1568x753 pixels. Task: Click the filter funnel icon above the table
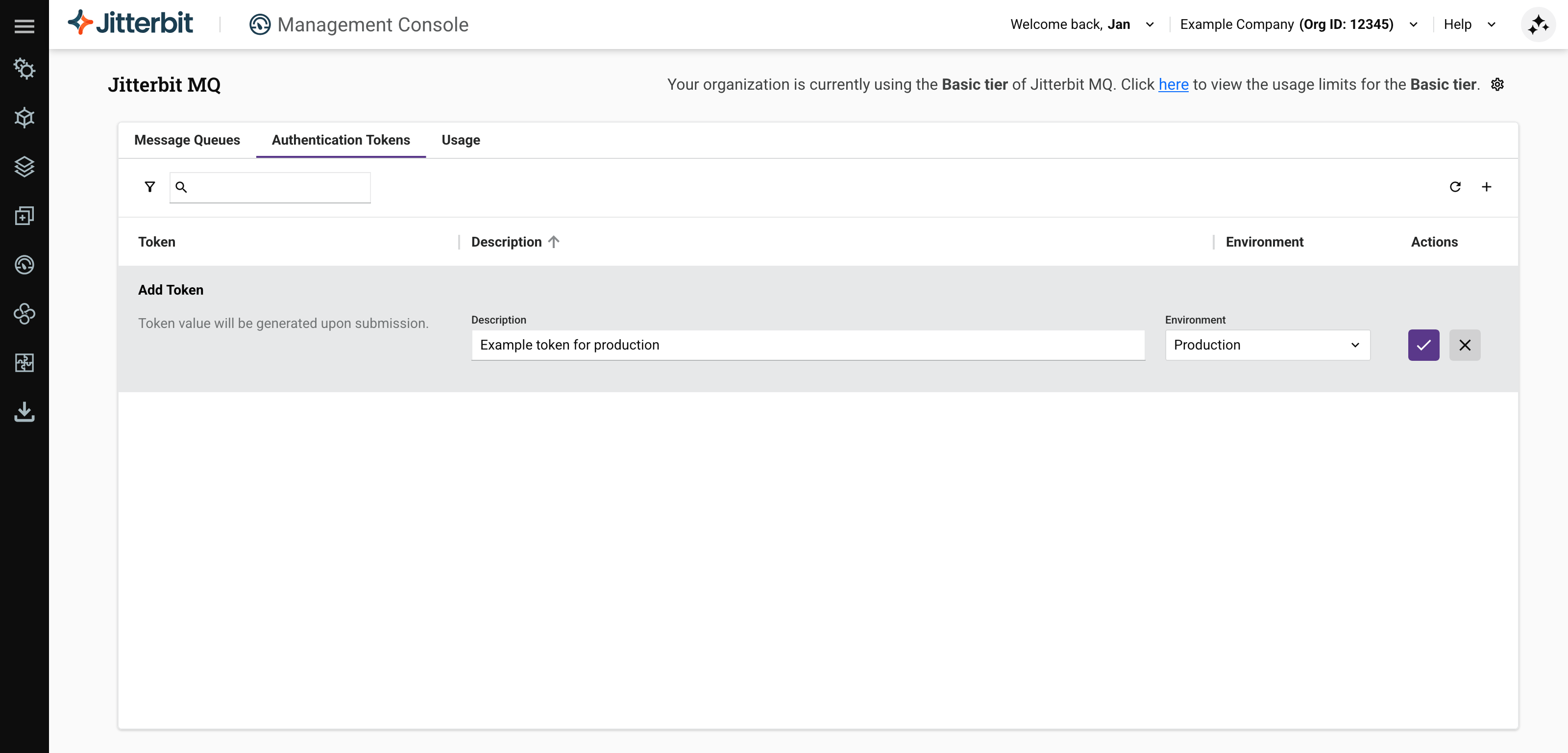point(150,186)
